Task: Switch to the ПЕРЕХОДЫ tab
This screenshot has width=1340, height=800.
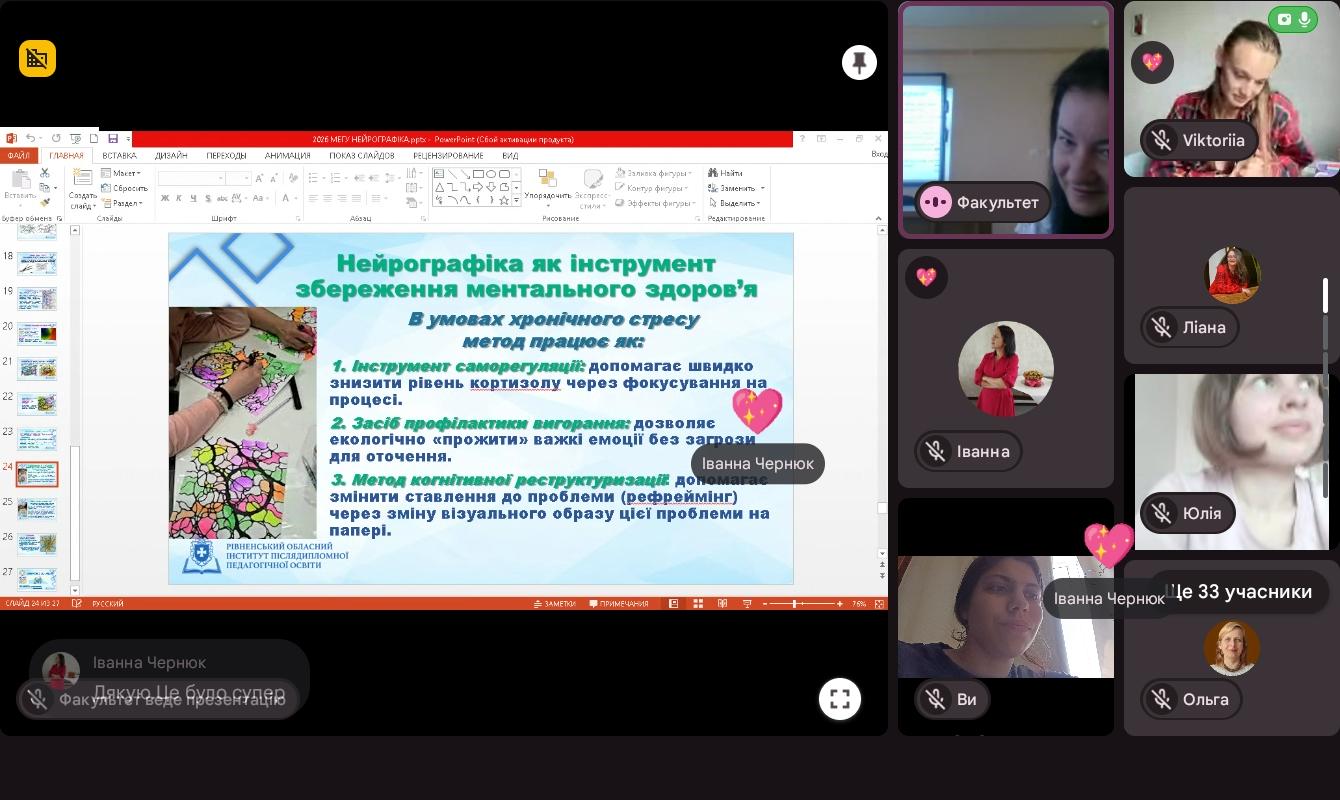Action: click(226, 156)
